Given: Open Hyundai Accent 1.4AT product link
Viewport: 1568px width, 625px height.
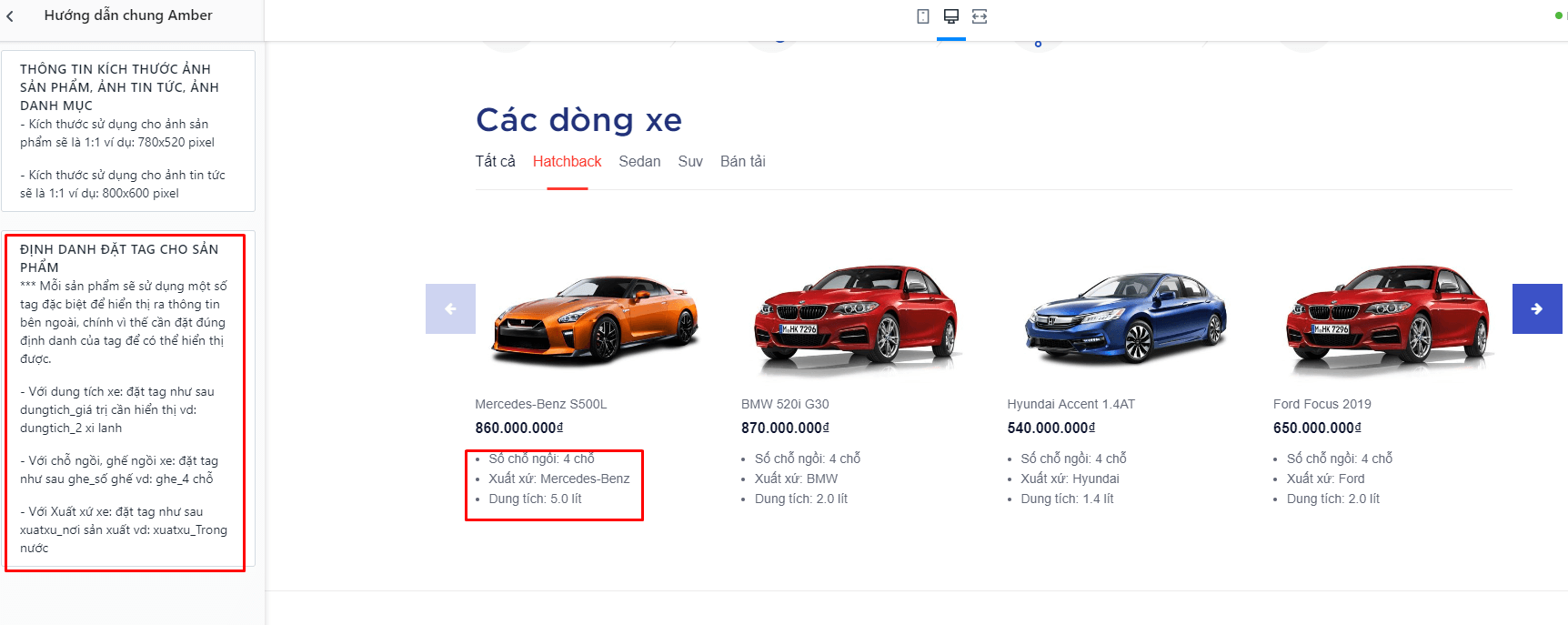Looking at the screenshot, I should (1070, 404).
